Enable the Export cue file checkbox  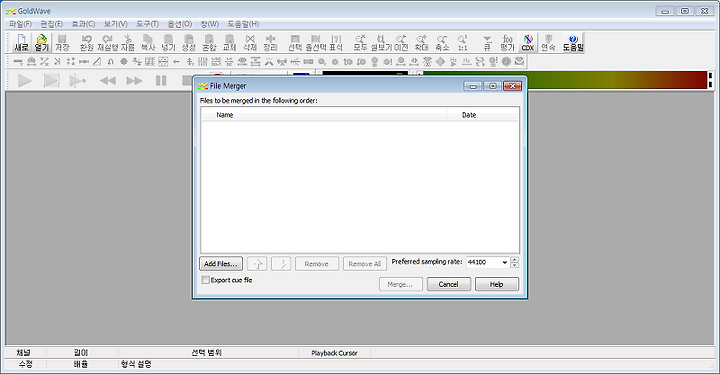point(206,280)
